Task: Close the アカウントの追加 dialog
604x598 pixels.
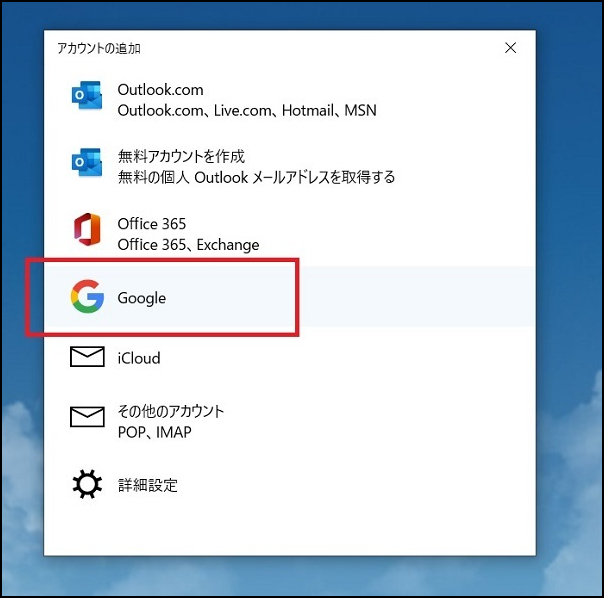Action: [x=510, y=48]
